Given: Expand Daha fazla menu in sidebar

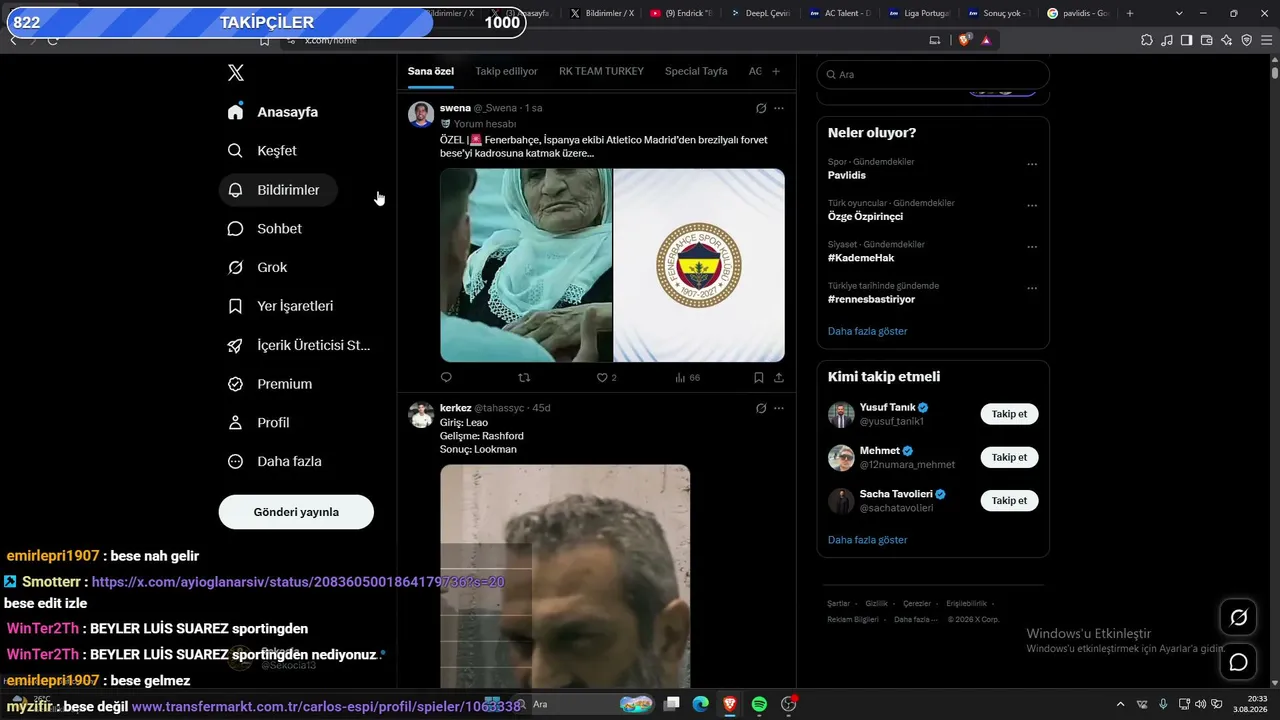Looking at the screenshot, I should point(274,463).
